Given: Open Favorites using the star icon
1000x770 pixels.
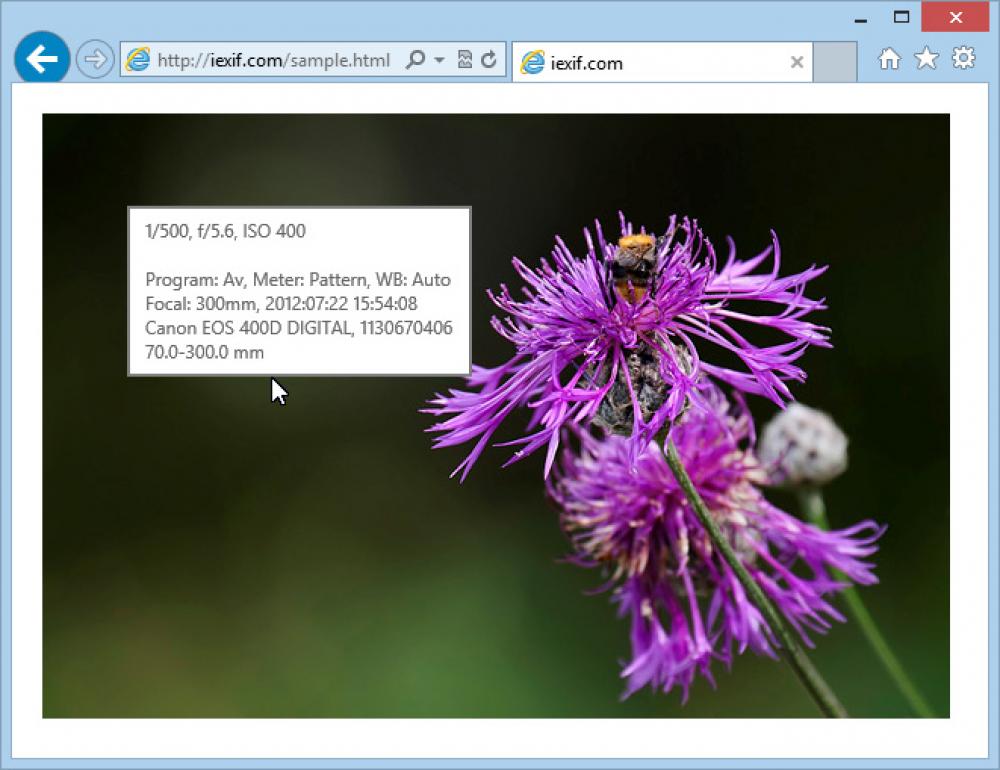Looking at the screenshot, I should pyautogui.click(x=925, y=60).
